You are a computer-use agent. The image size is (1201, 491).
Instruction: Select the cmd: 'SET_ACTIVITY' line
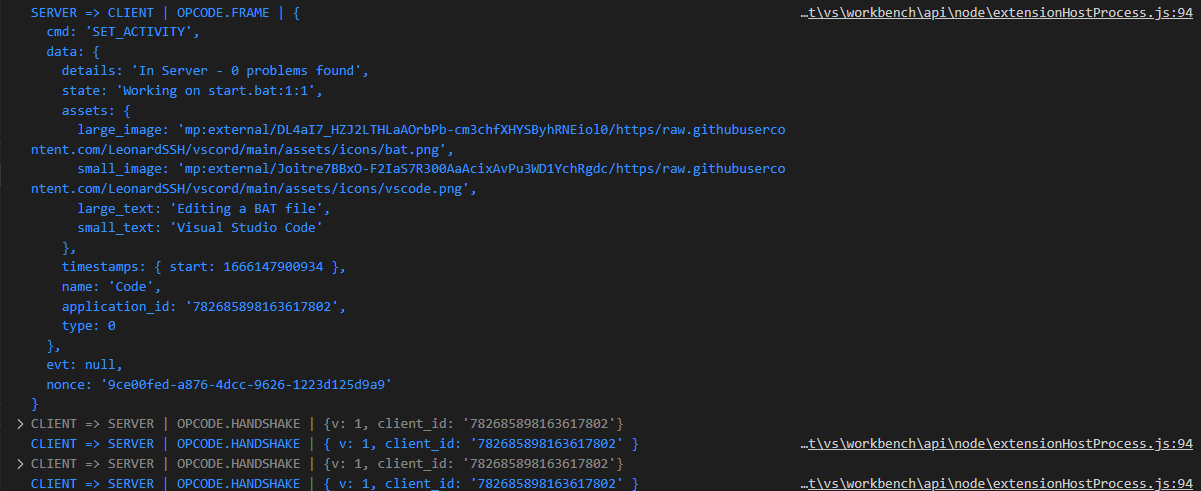[124, 32]
